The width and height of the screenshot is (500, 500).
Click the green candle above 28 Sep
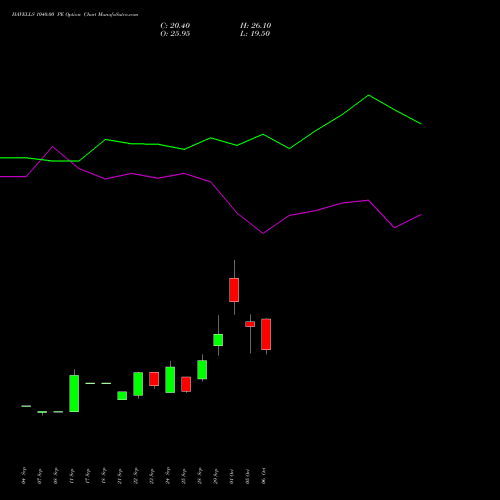(x=202, y=369)
